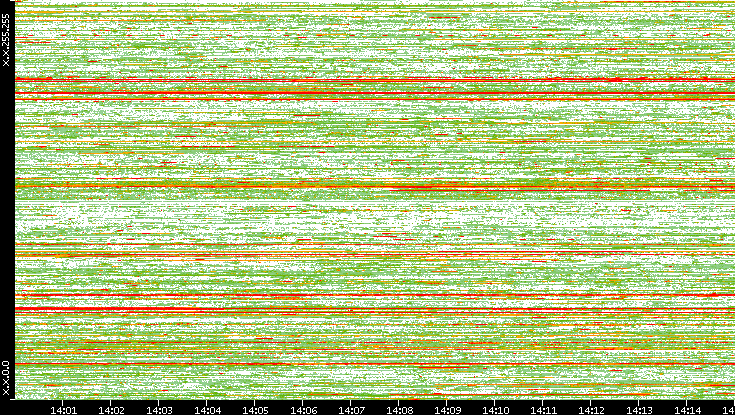Click the x.x.0.0 address axis label

point(6,378)
